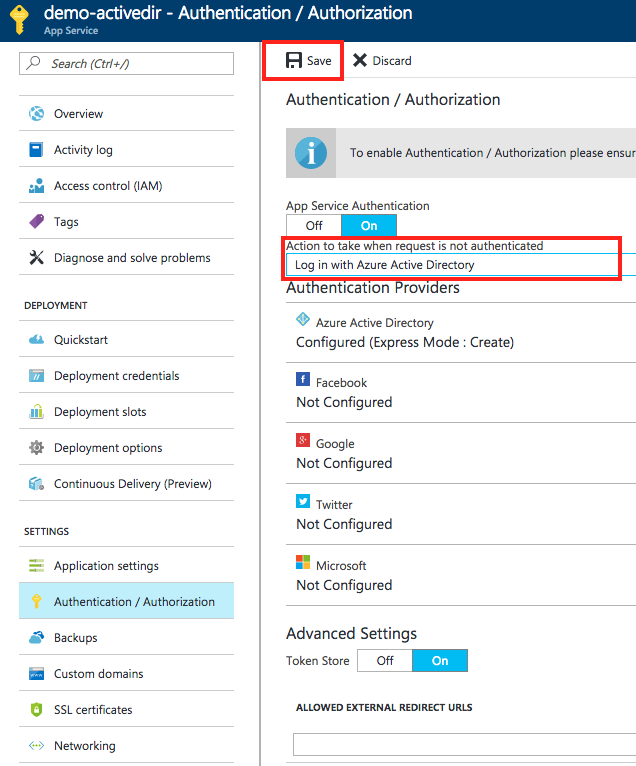This screenshot has width=636, height=766.
Task: Configure the Facebook provider
Action: (461, 392)
